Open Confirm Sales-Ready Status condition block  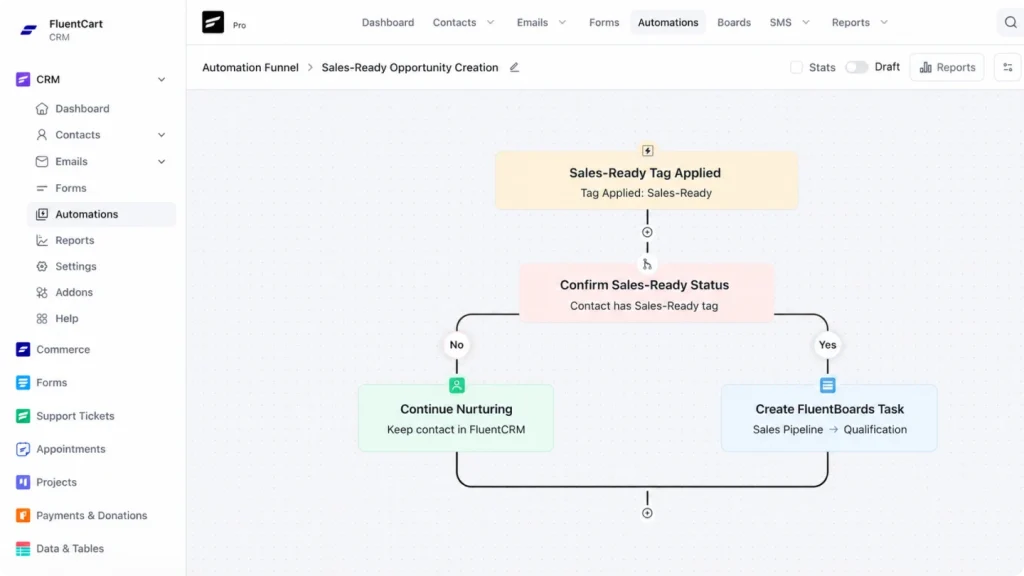click(647, 293)
